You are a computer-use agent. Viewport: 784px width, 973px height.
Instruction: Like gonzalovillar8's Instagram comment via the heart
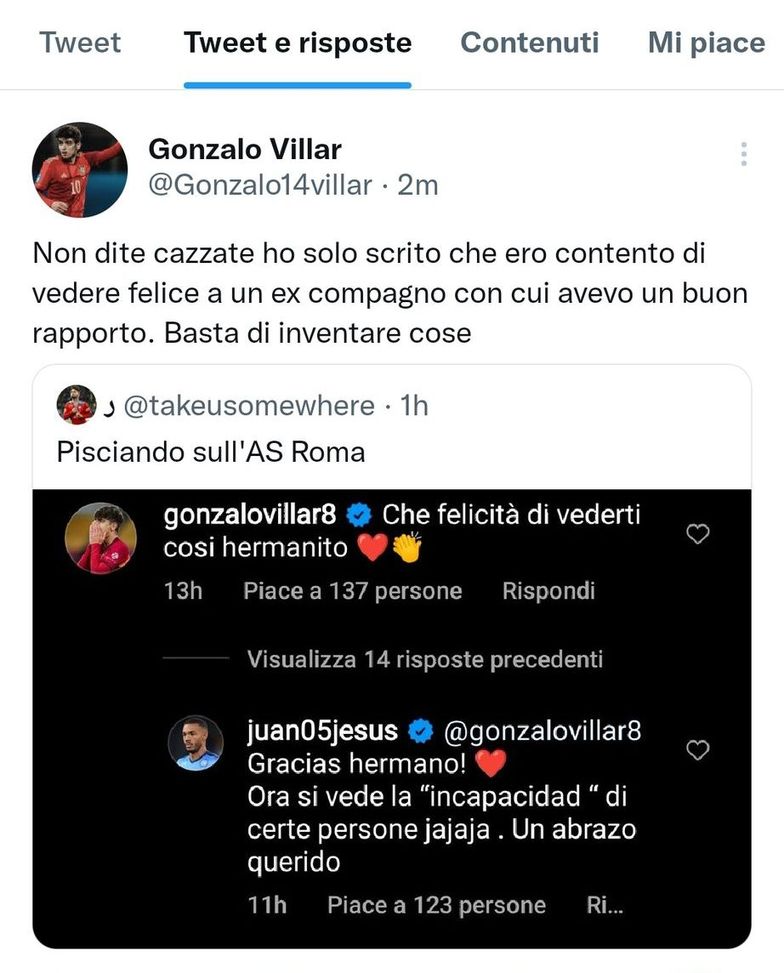697,534
